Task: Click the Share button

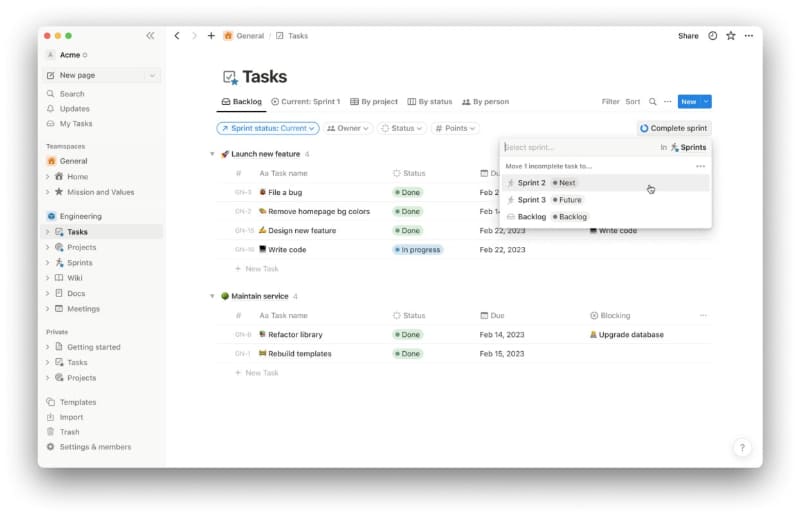Action: 688,36
